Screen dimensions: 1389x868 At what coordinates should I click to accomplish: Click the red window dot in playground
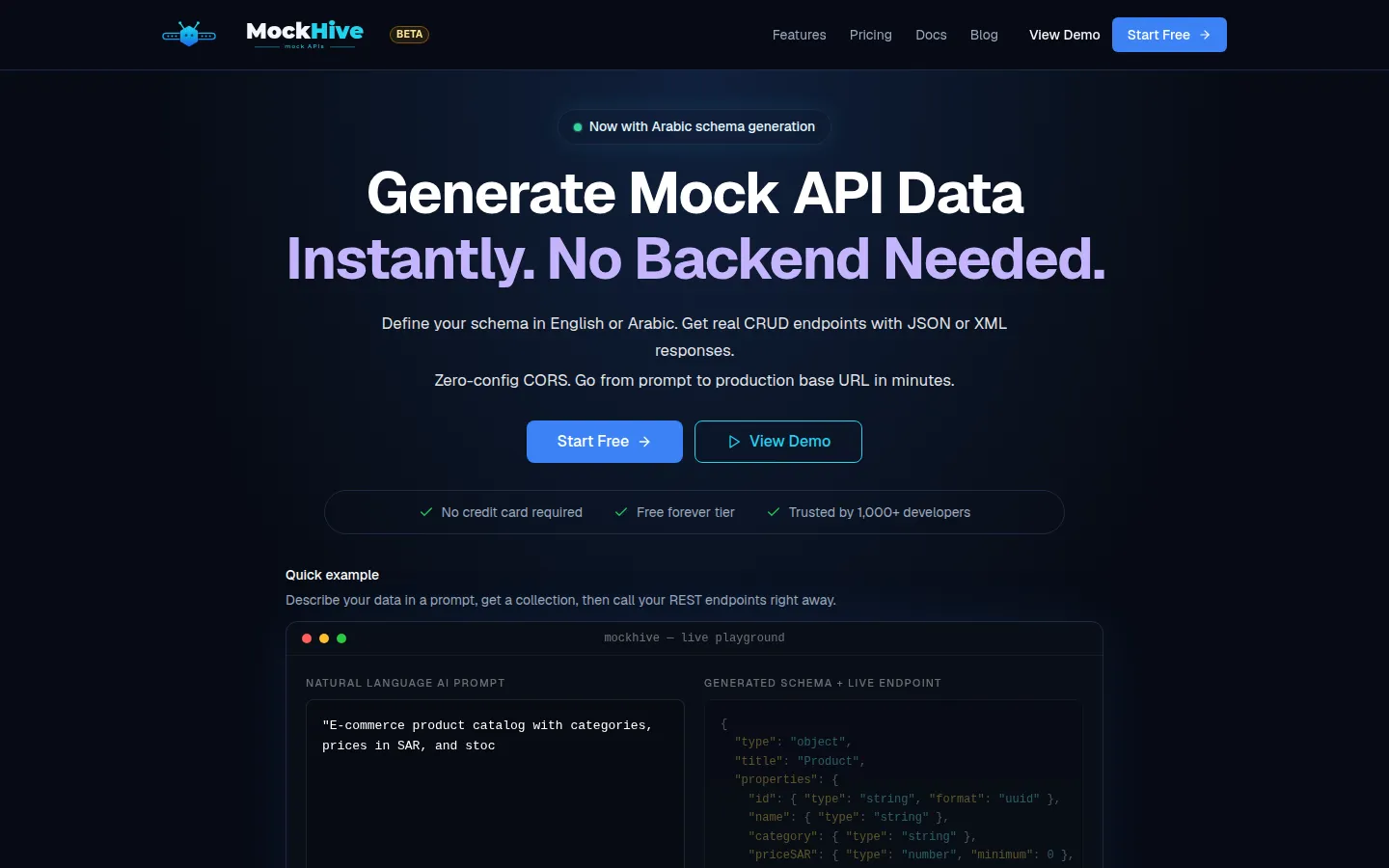pos(307,638)
